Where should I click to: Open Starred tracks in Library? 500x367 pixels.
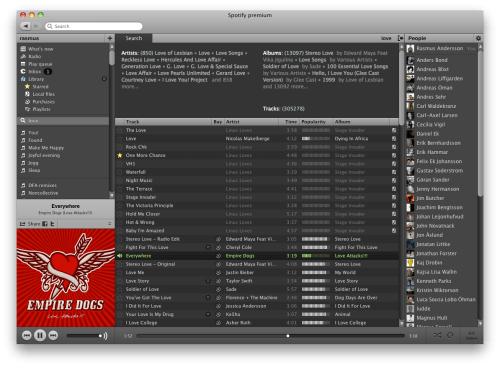(40, 87)
